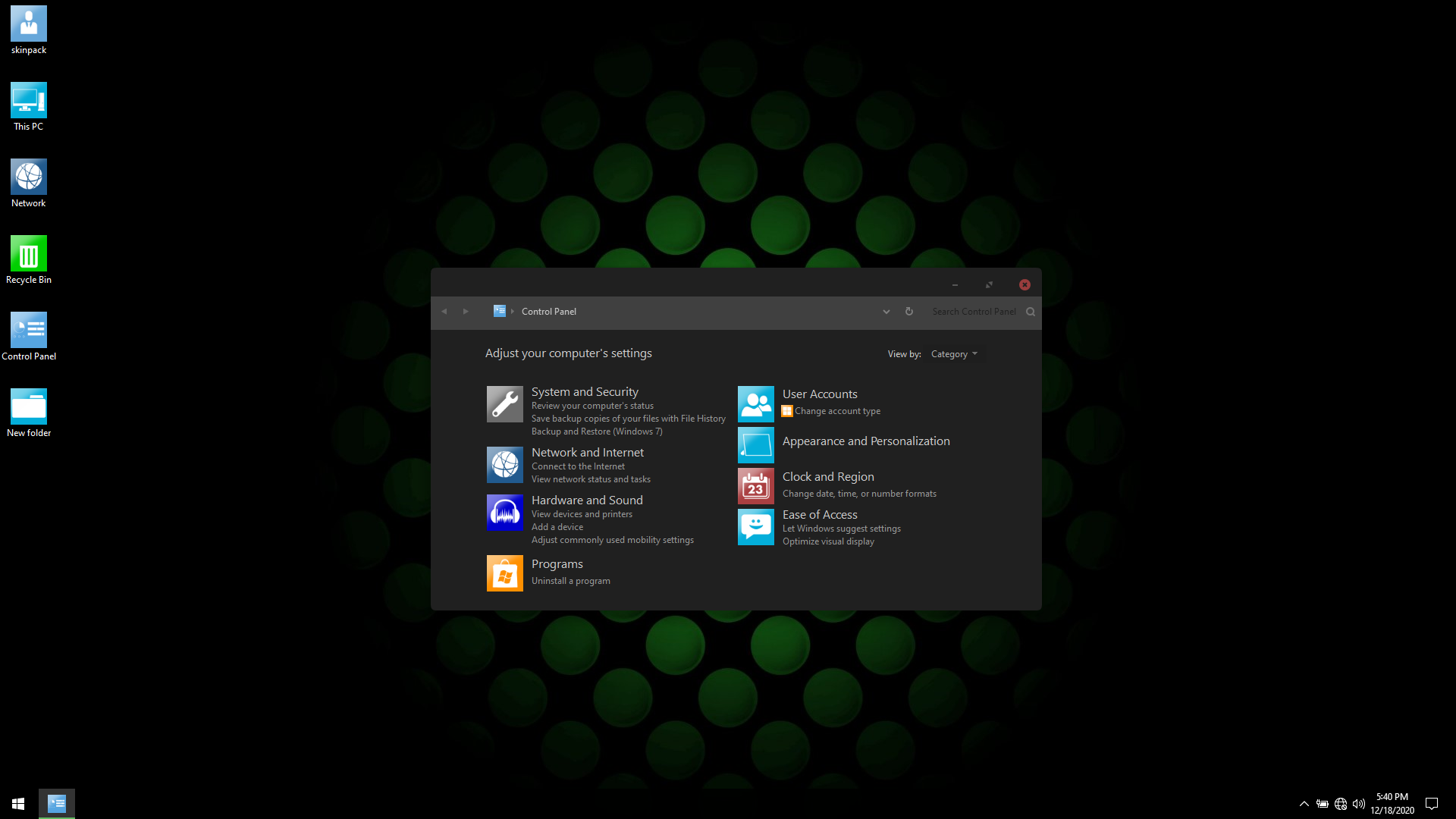Viewport: 1456px width, 819px height.
Task: Open the System and Security wrench icon
Action: click(504, 404)
